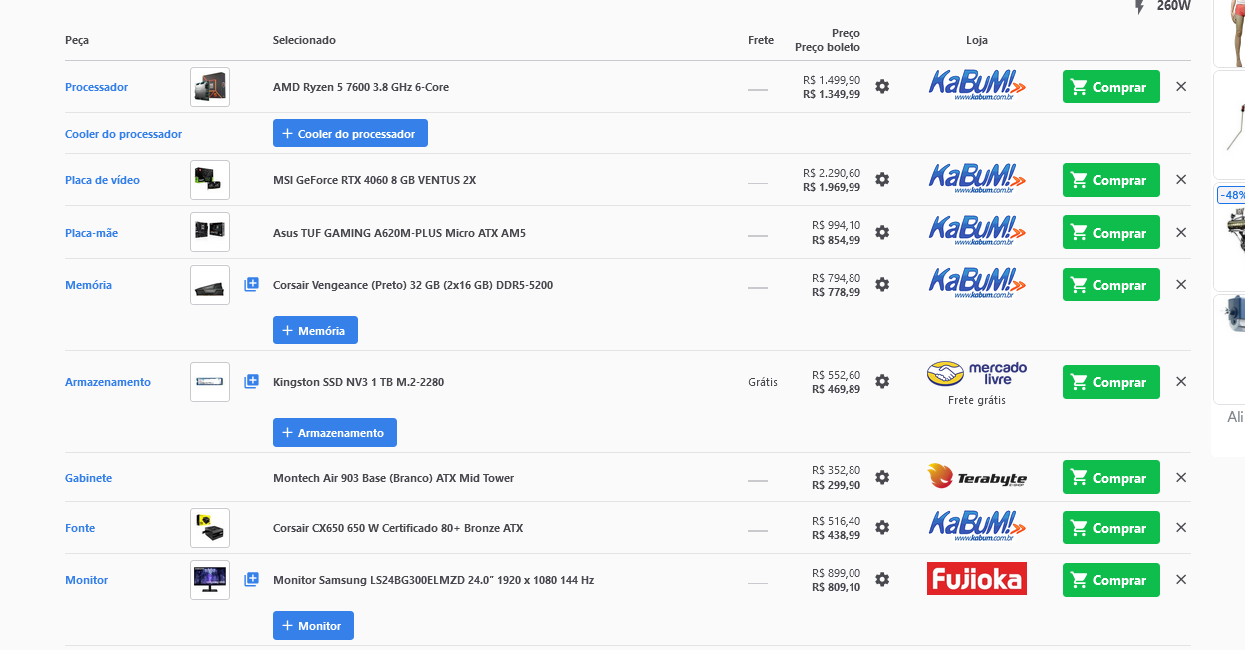Open price settings gear for Asus TUF GAMING A620M-PLUS
Image resolution: width=1245 pixels, height=650 pixels.
882,233
